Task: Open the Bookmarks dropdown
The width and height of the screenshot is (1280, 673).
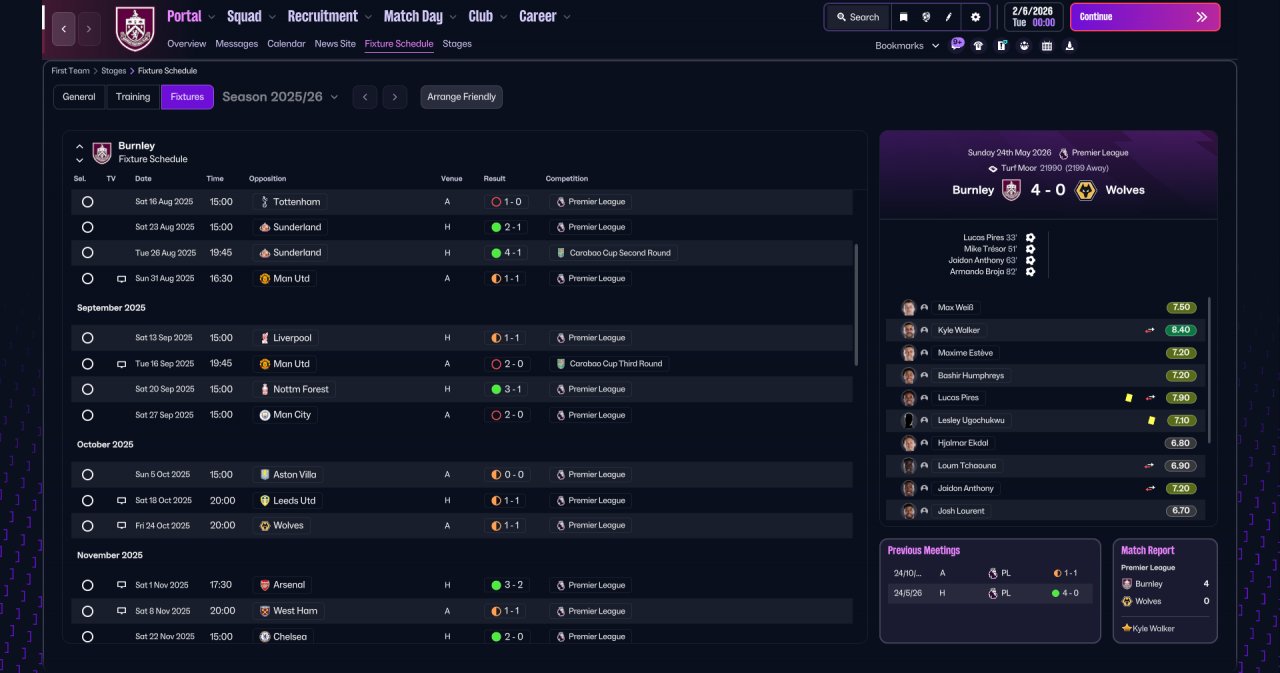Action: (x=907, y=46)
